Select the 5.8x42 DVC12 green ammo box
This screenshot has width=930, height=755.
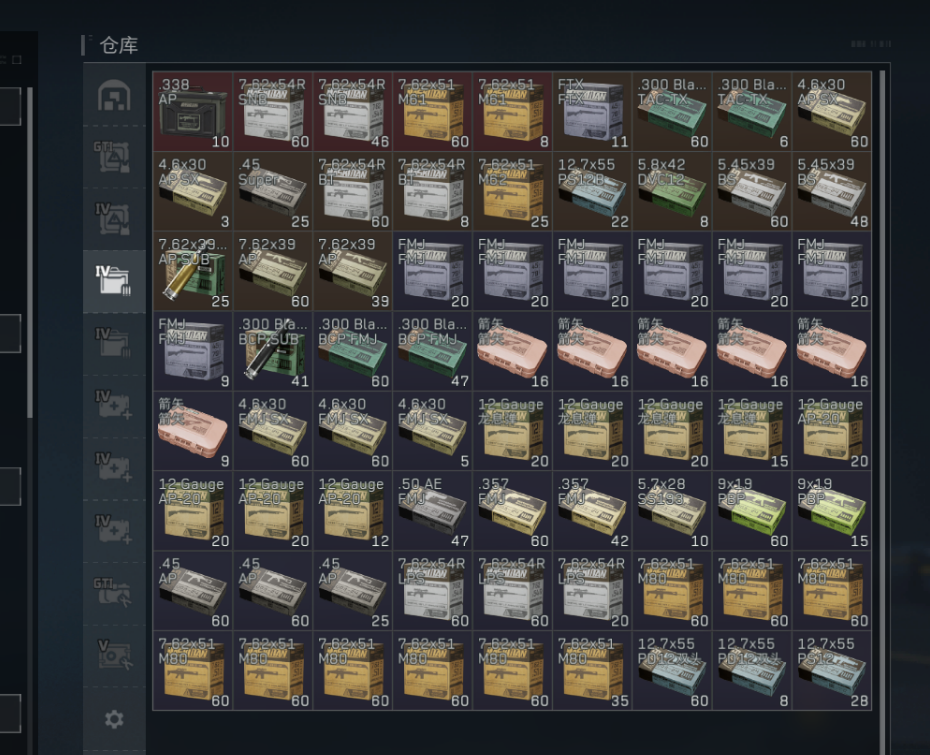coord(673,191)
